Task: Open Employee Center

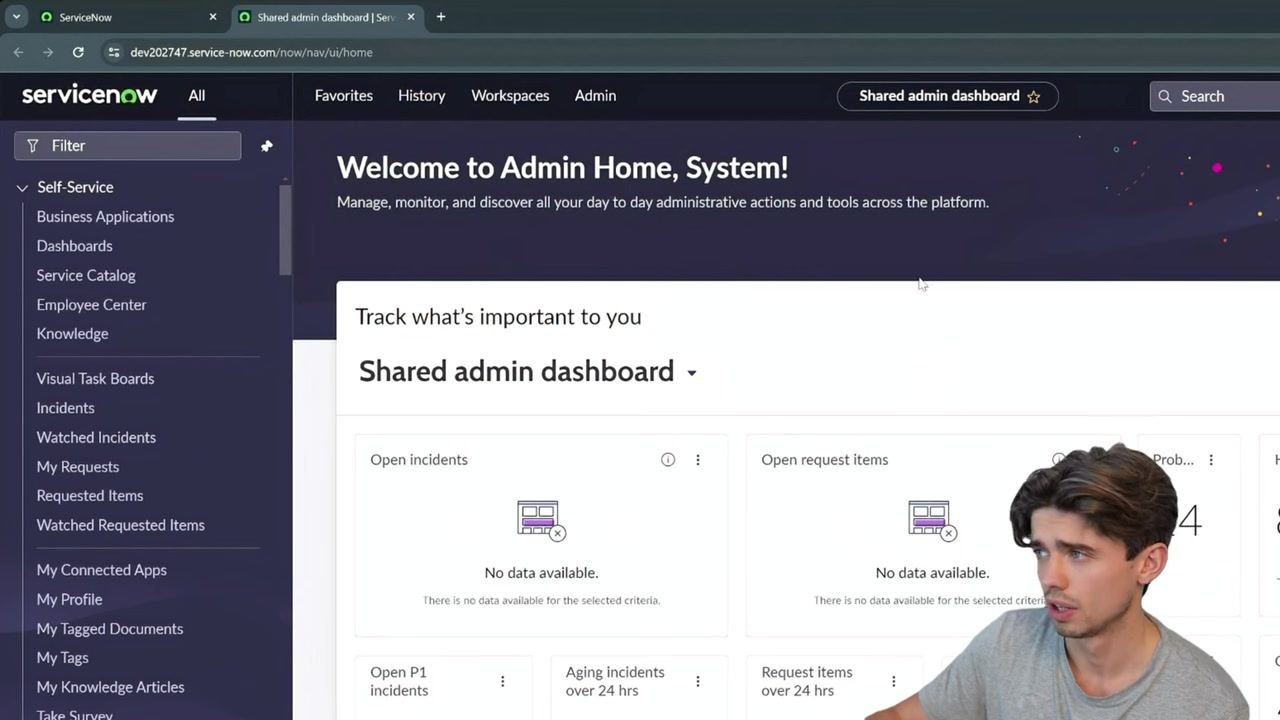Action: pos(91,305)
